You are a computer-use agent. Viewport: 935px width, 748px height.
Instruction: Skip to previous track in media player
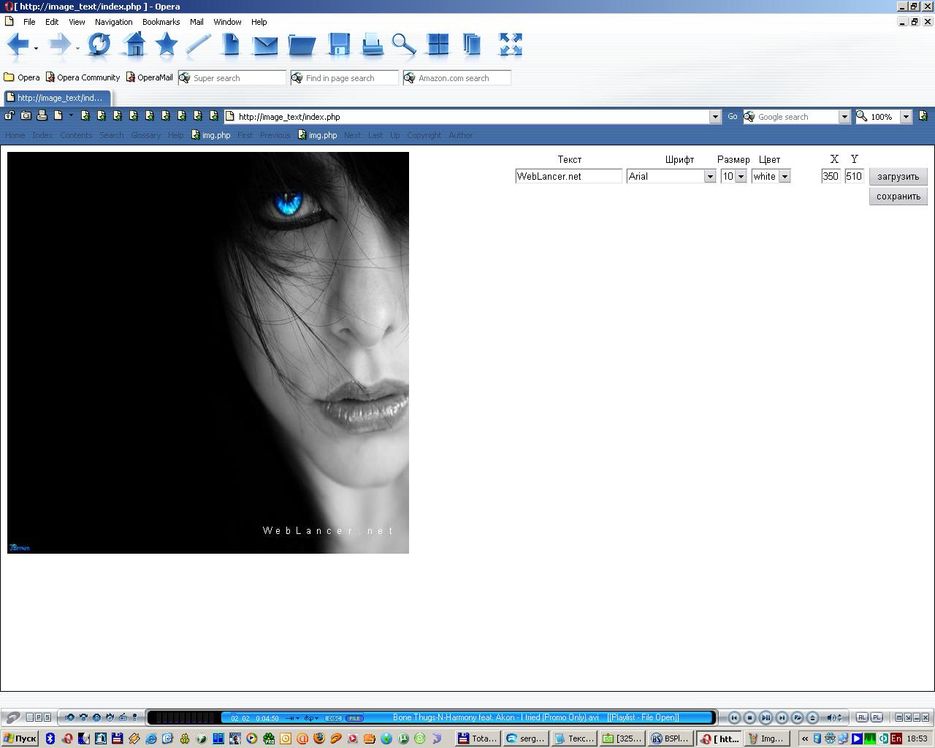(x=735, y=718)
